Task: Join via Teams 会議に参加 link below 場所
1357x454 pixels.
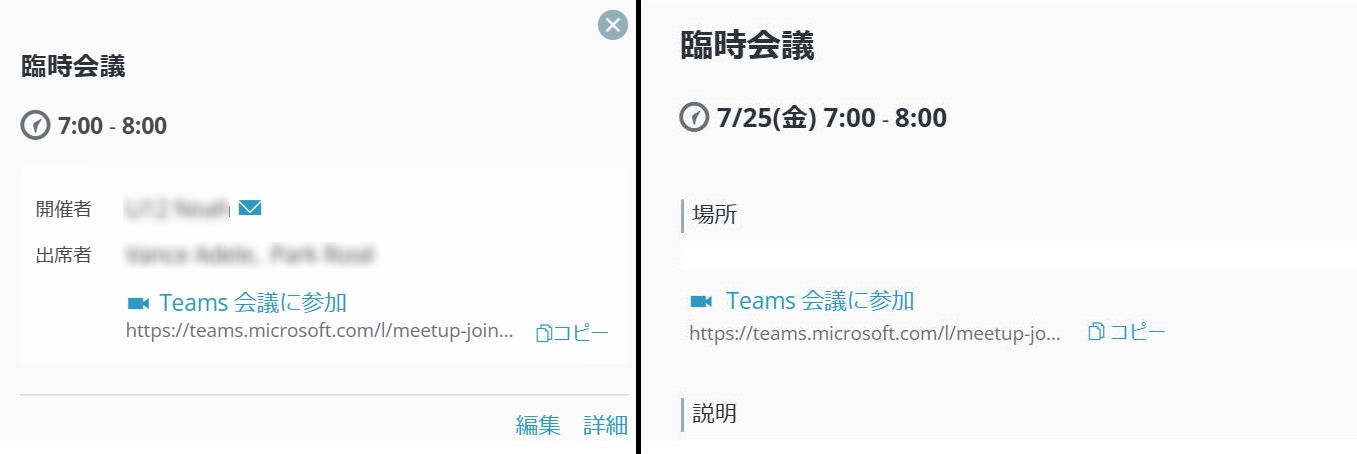Action: [x=820, y=300]
